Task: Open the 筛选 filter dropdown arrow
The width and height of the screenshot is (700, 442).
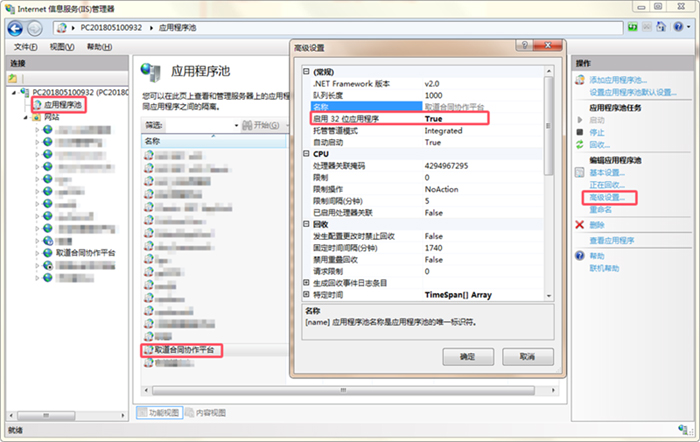Action: (236, 125)
